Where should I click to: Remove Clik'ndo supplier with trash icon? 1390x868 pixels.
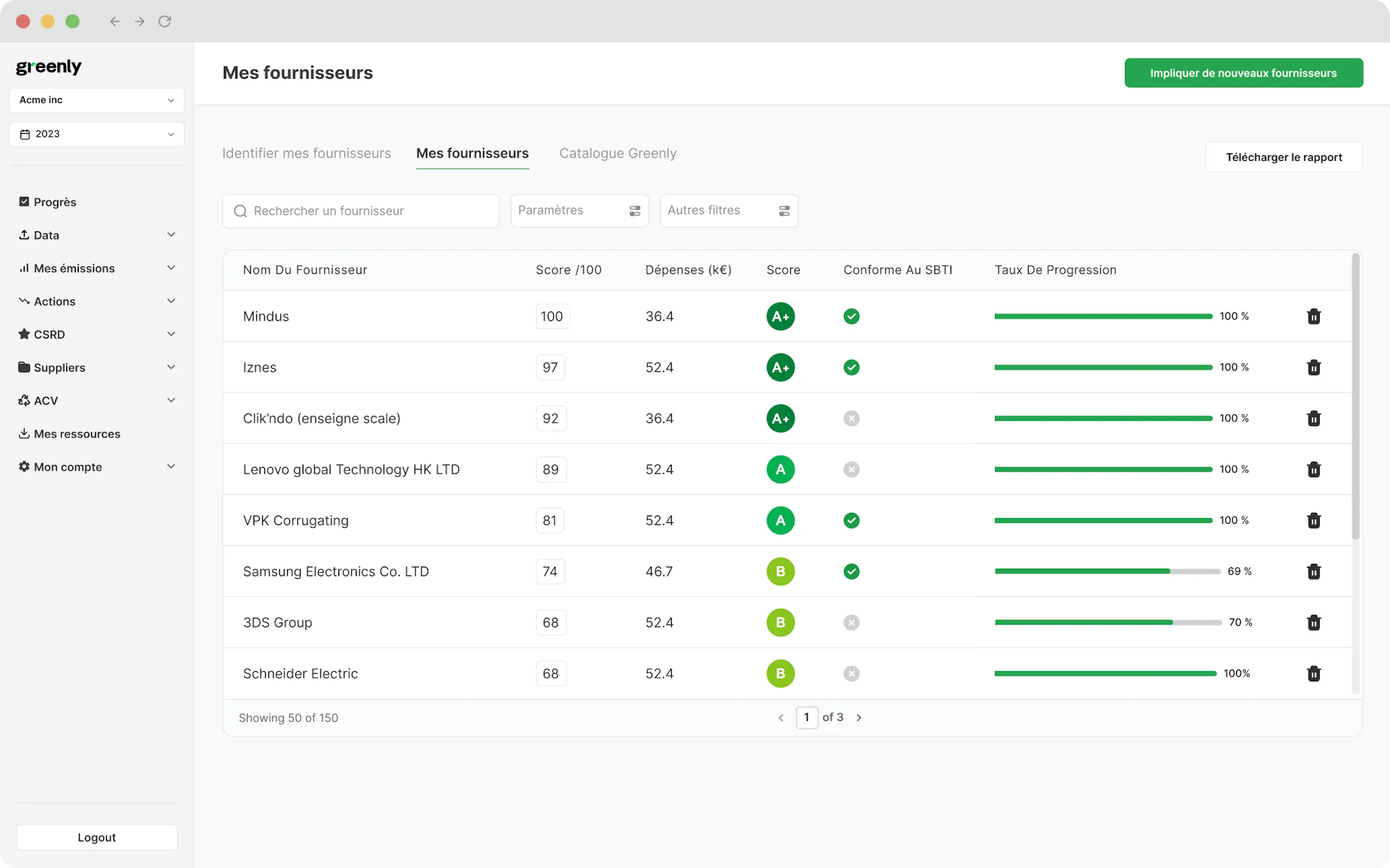coord(1313,419)
